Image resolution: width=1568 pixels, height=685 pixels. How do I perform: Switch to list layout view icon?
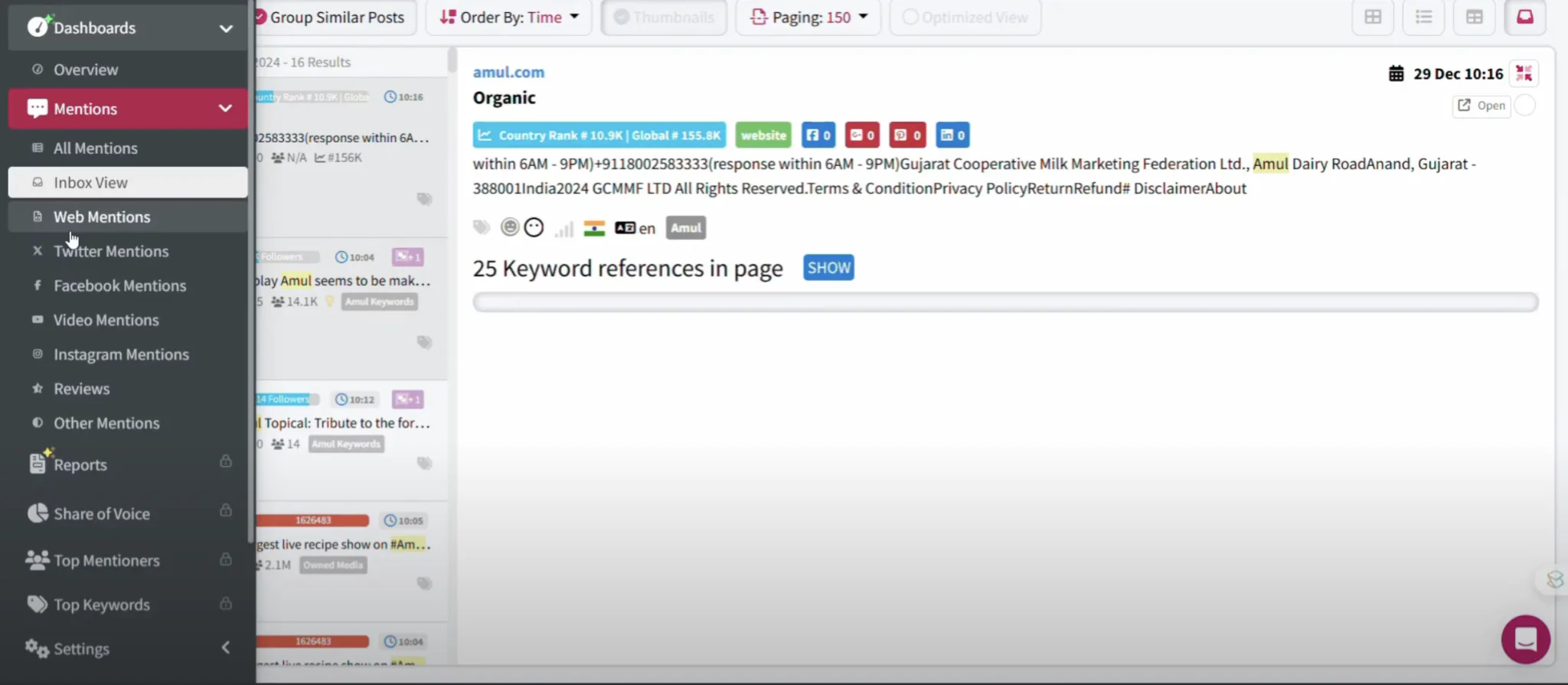click(x=1423, y=17)
